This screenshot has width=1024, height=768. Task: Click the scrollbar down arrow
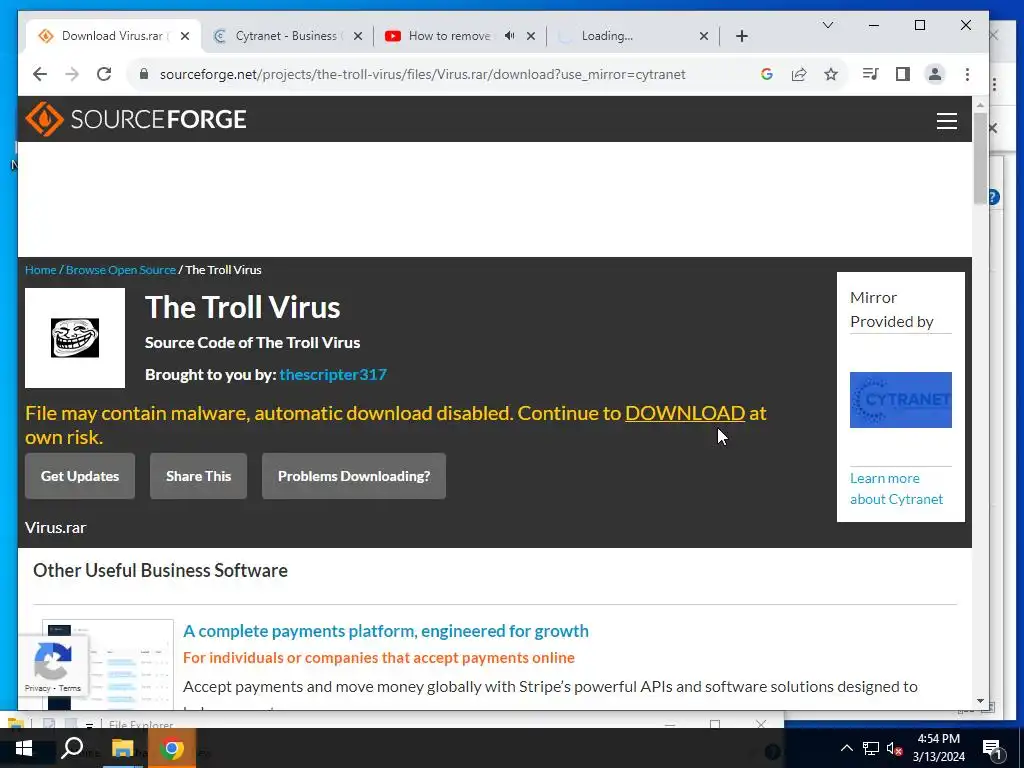tap(980, 701)
